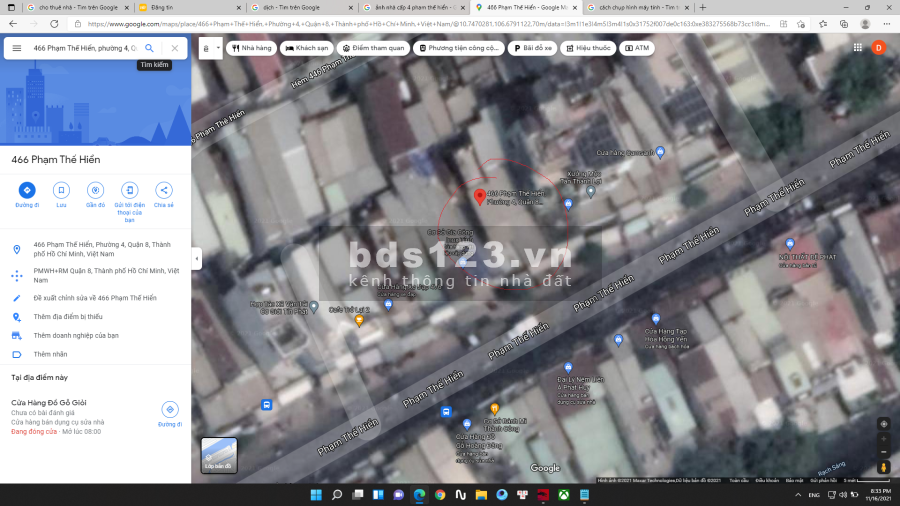
Task: Switch to 'cách chụp hình máy tính' tab
Action: click(x=637, y=7)
